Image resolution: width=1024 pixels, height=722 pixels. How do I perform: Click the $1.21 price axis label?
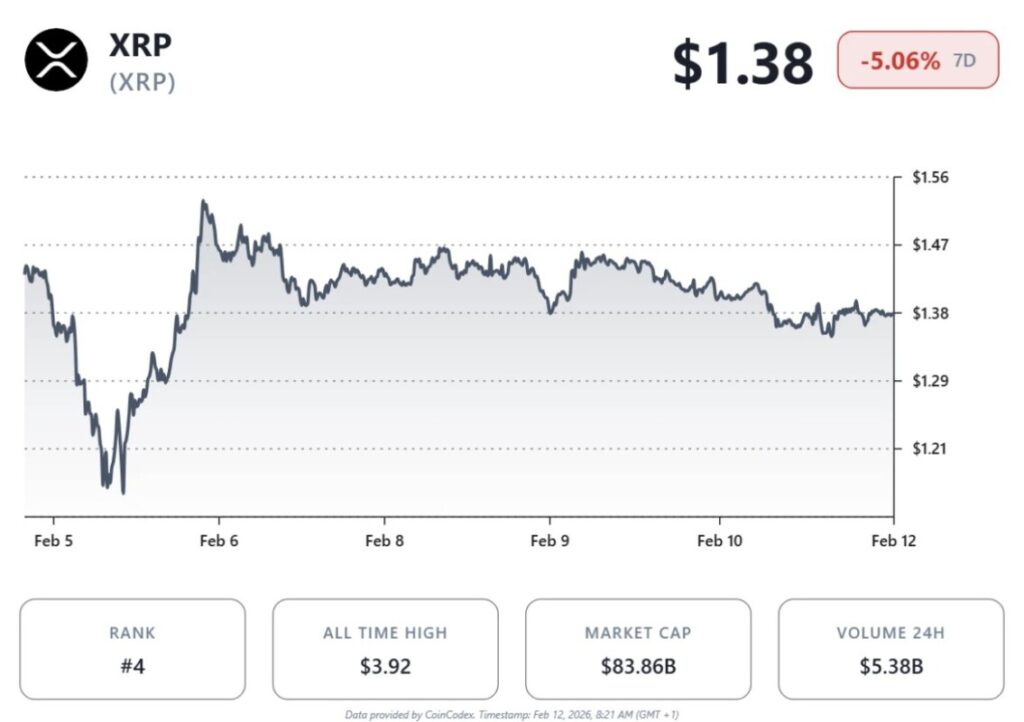[930, 448]
